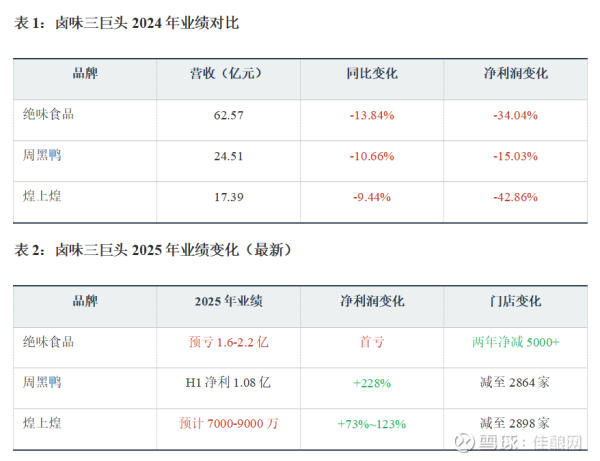Select the -42.86% net profit cell

(x=515, y=197)
